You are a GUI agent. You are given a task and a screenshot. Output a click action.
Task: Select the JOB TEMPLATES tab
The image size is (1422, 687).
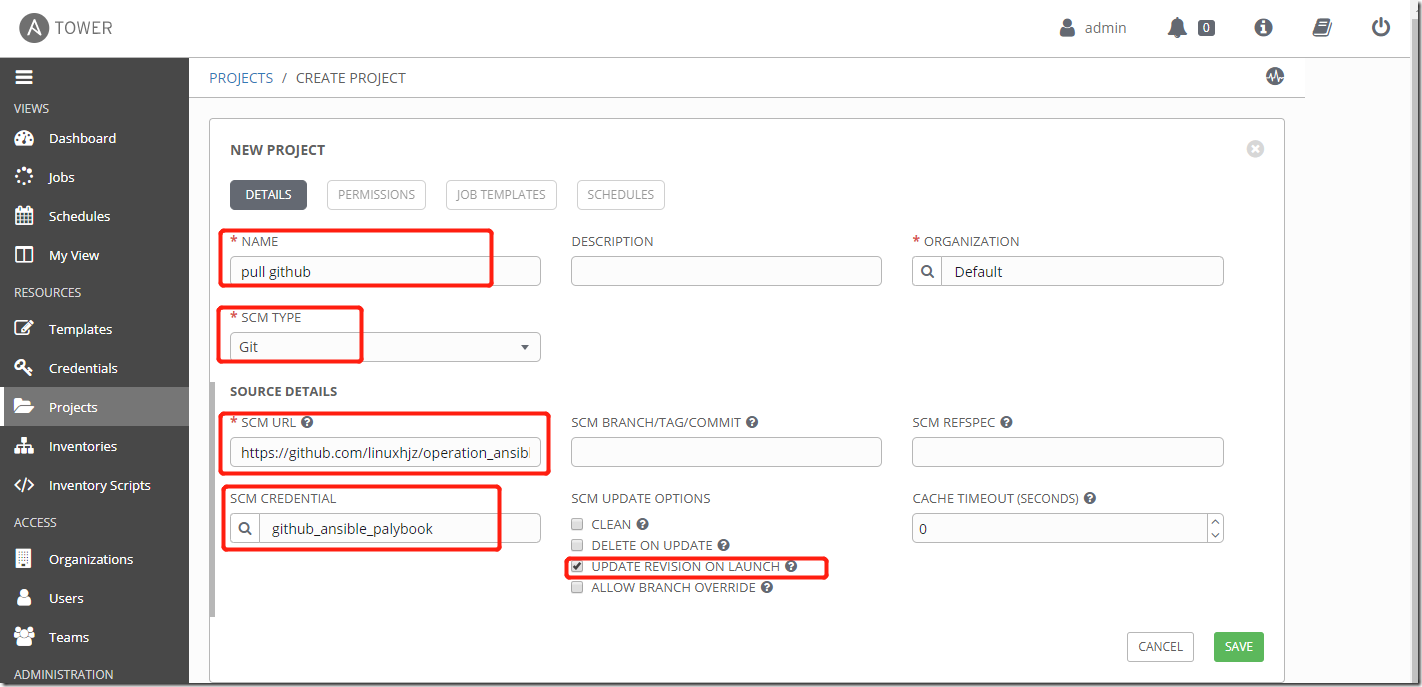[x=501, y=195]
